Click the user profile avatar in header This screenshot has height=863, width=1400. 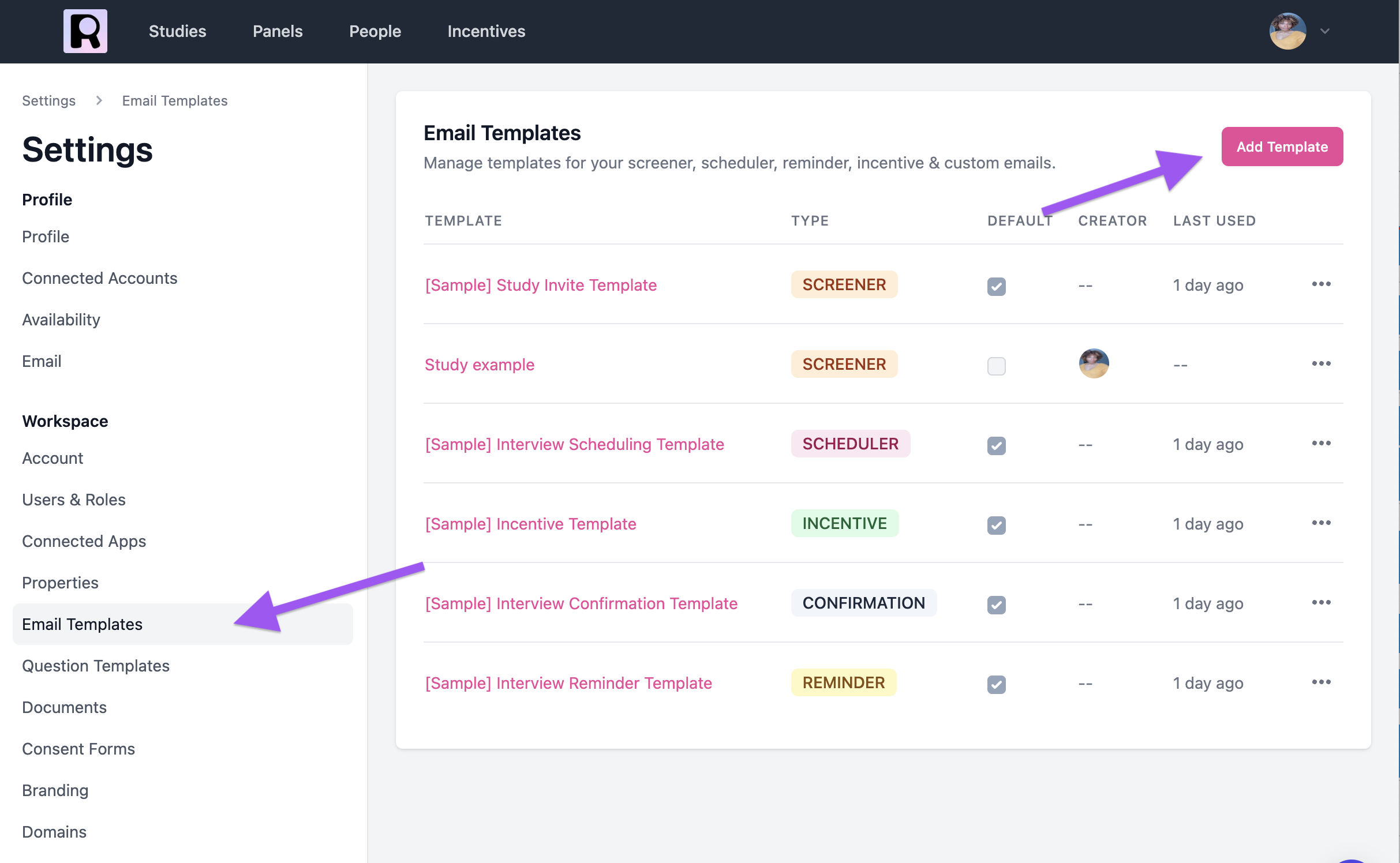1287,31
